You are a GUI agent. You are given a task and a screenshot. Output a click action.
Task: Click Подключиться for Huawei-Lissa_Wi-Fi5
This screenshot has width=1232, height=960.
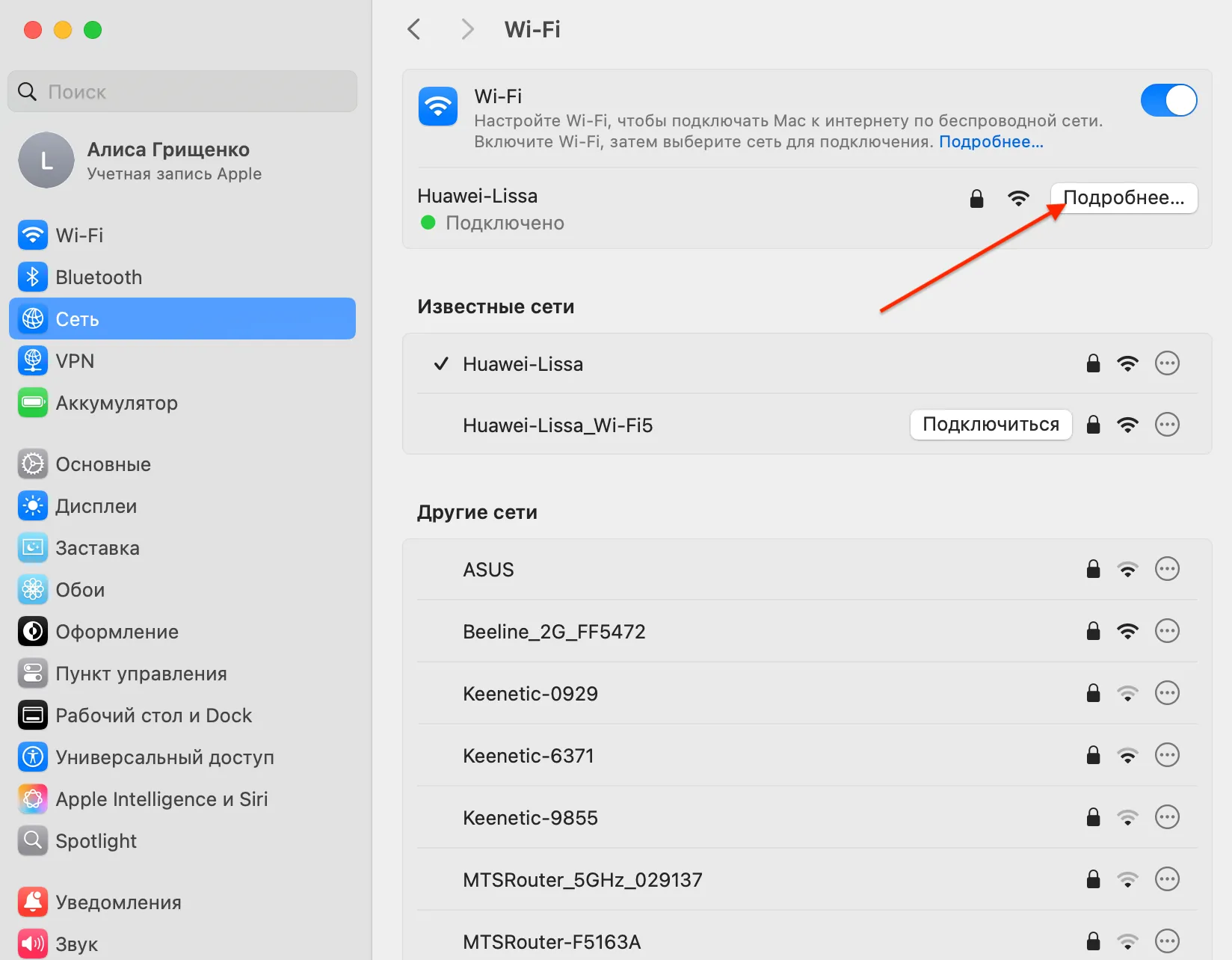coord(991,425)
